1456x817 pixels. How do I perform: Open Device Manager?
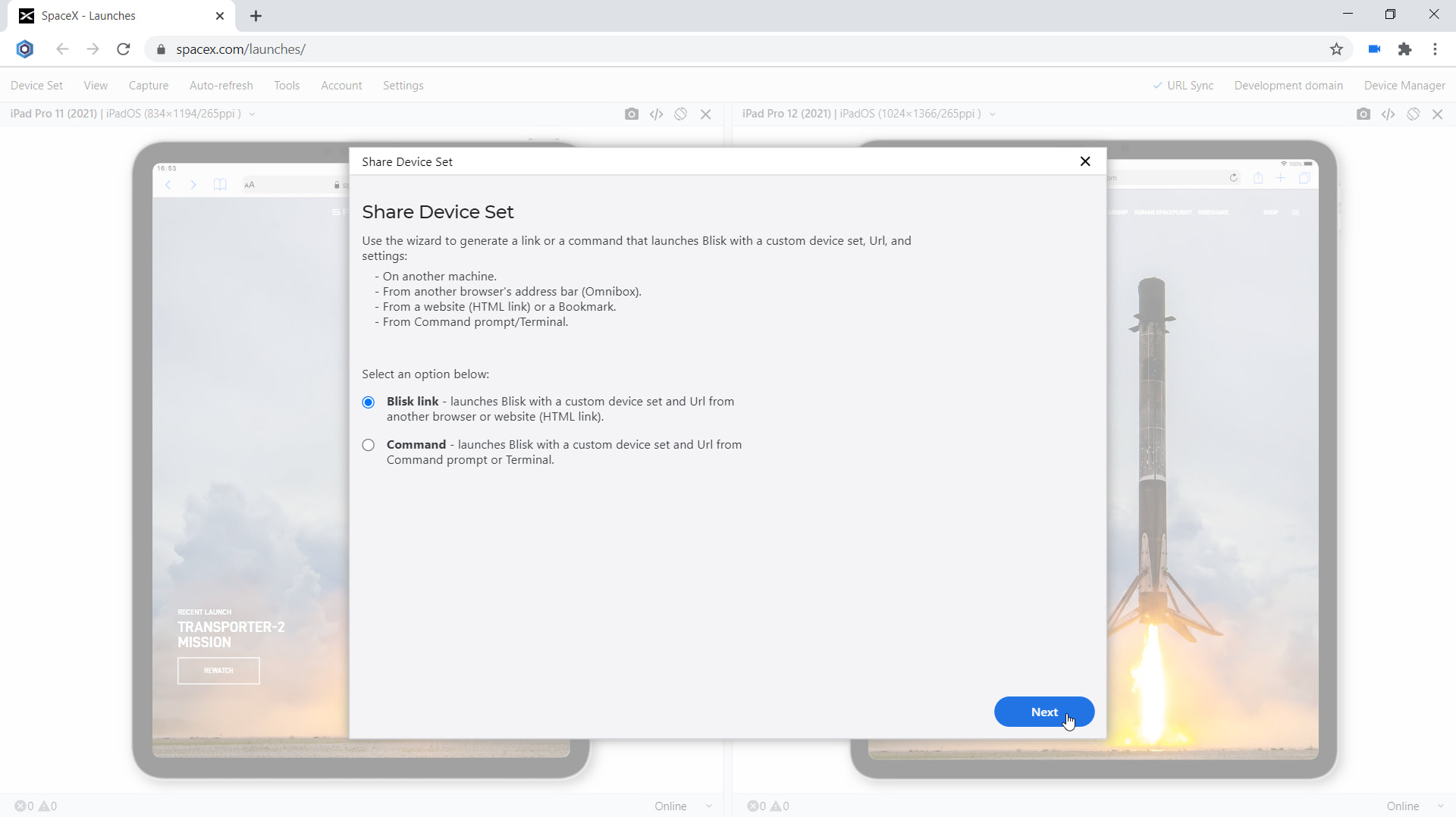(x=1404, y=85)
